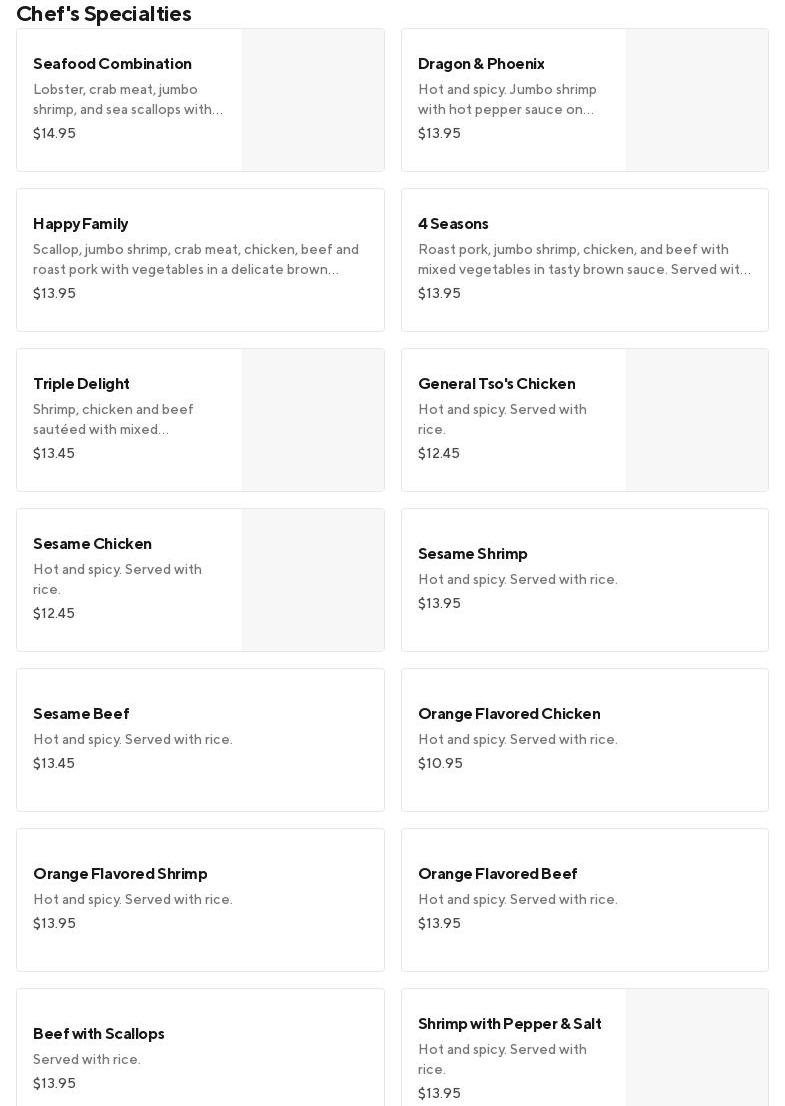Click the Dragon & Phoenix thumbnail image
The image size is (785, 1106).
point(697,100)
